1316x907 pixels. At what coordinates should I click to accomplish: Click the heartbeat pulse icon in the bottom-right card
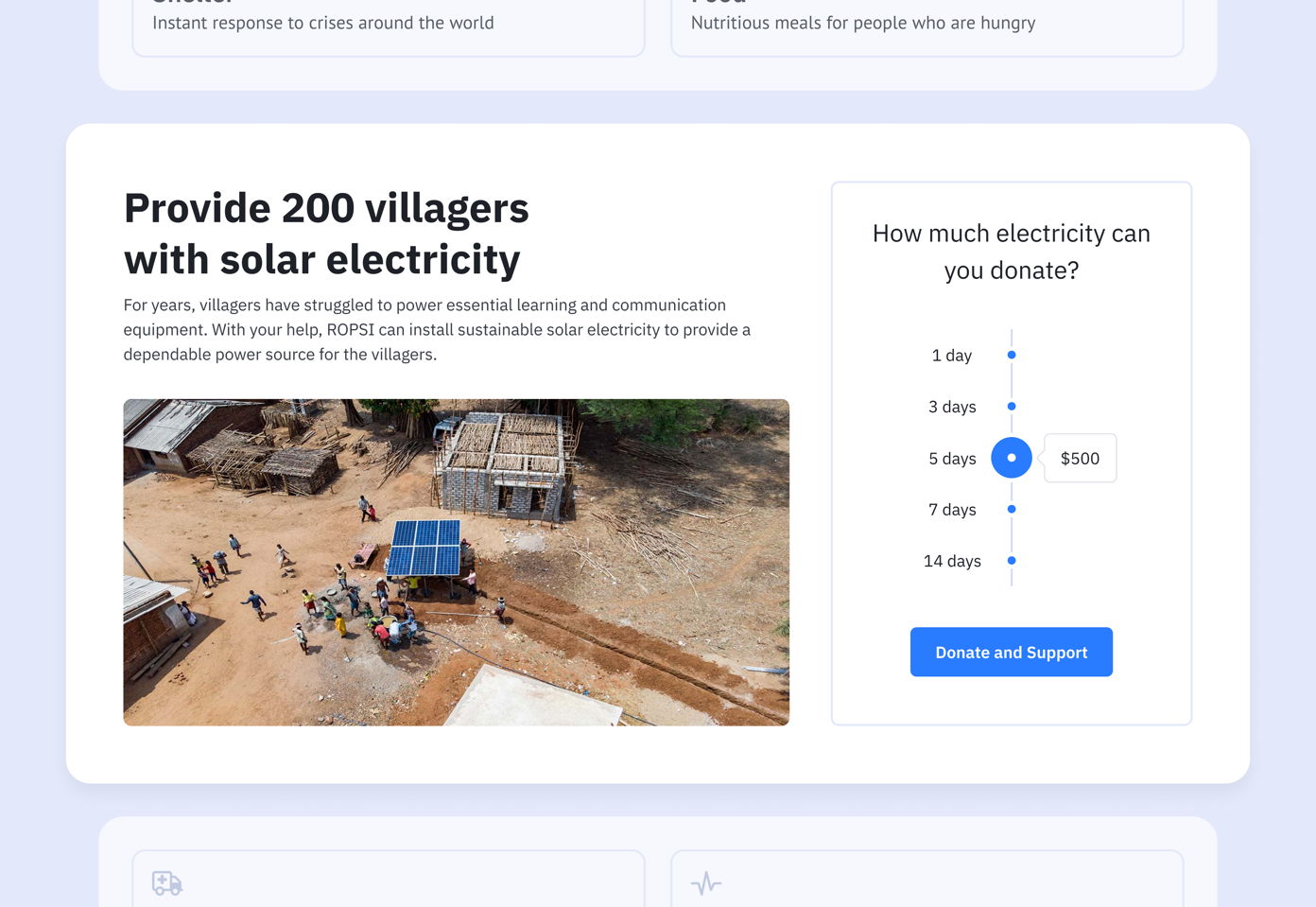[x=705, y=883]
